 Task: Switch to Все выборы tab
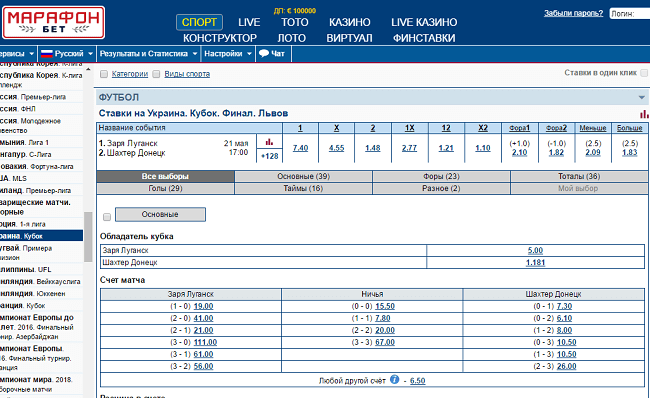pos(165,176)
